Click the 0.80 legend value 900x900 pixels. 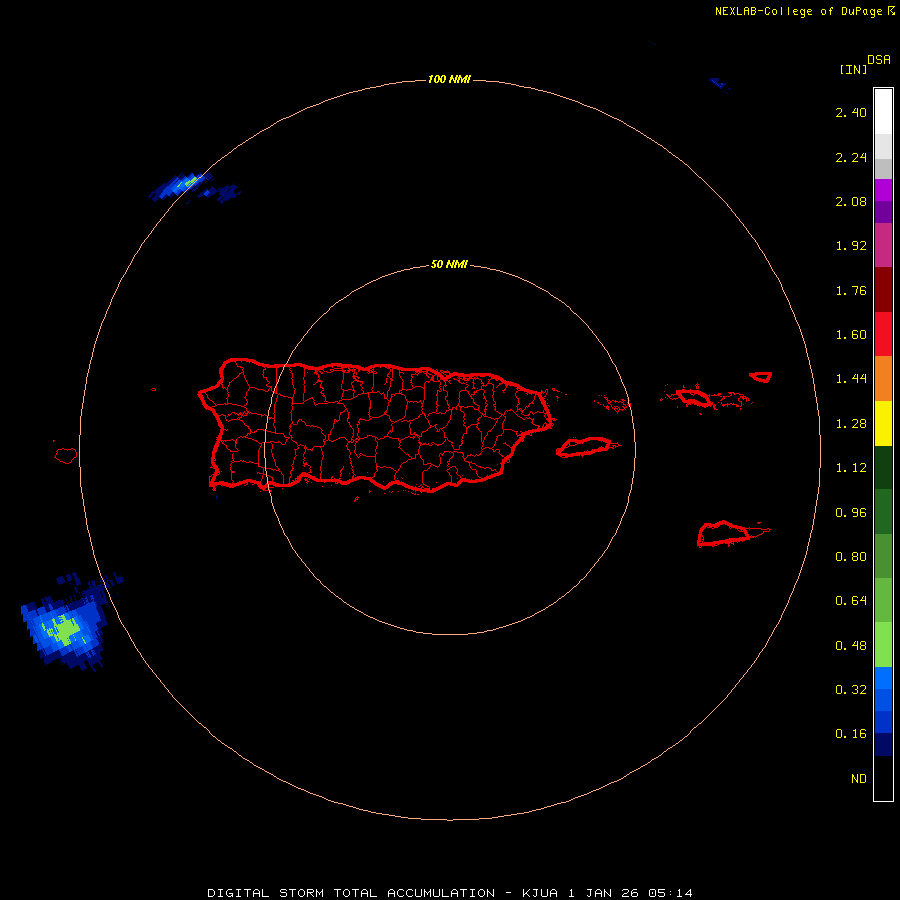[851, 557]
